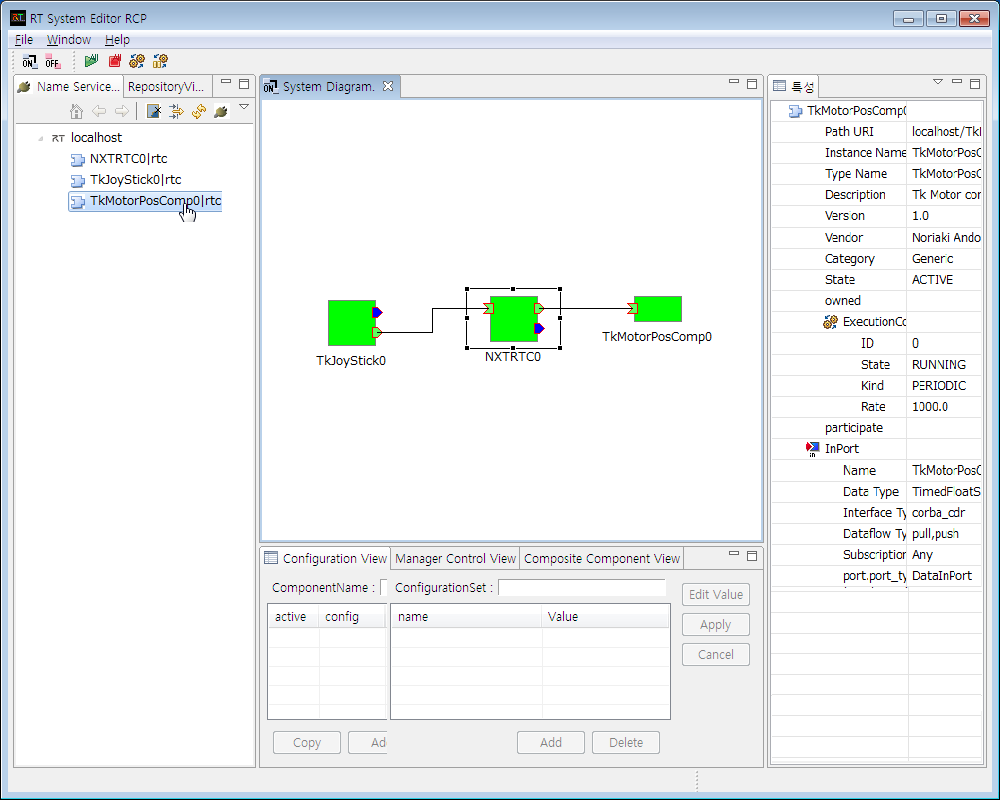Select TkMotorPosComp0|rtc in the name tree
The image size is (1000, 800).
(145, 201)
